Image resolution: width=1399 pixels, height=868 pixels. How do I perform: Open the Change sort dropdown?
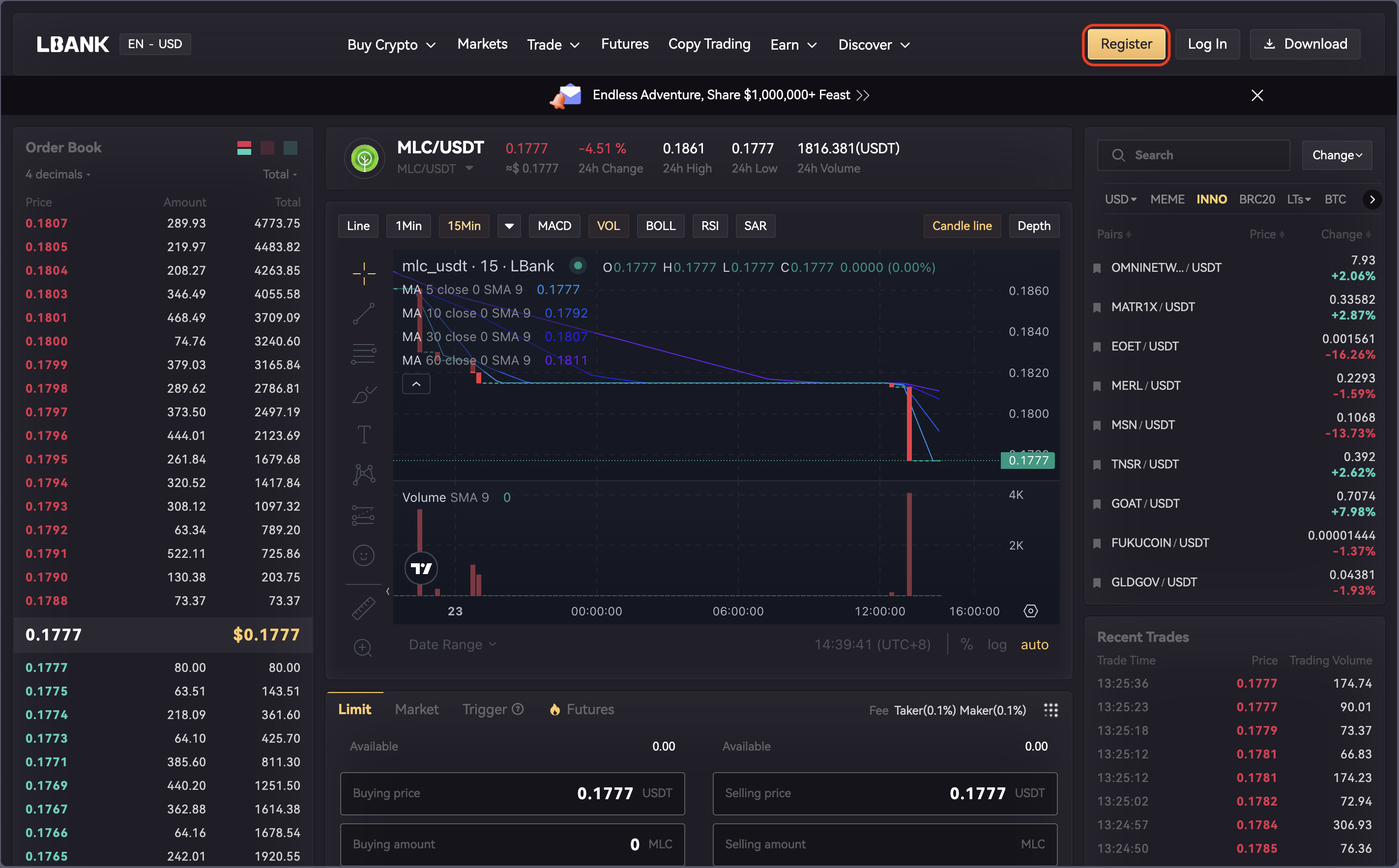[1337, 155]
